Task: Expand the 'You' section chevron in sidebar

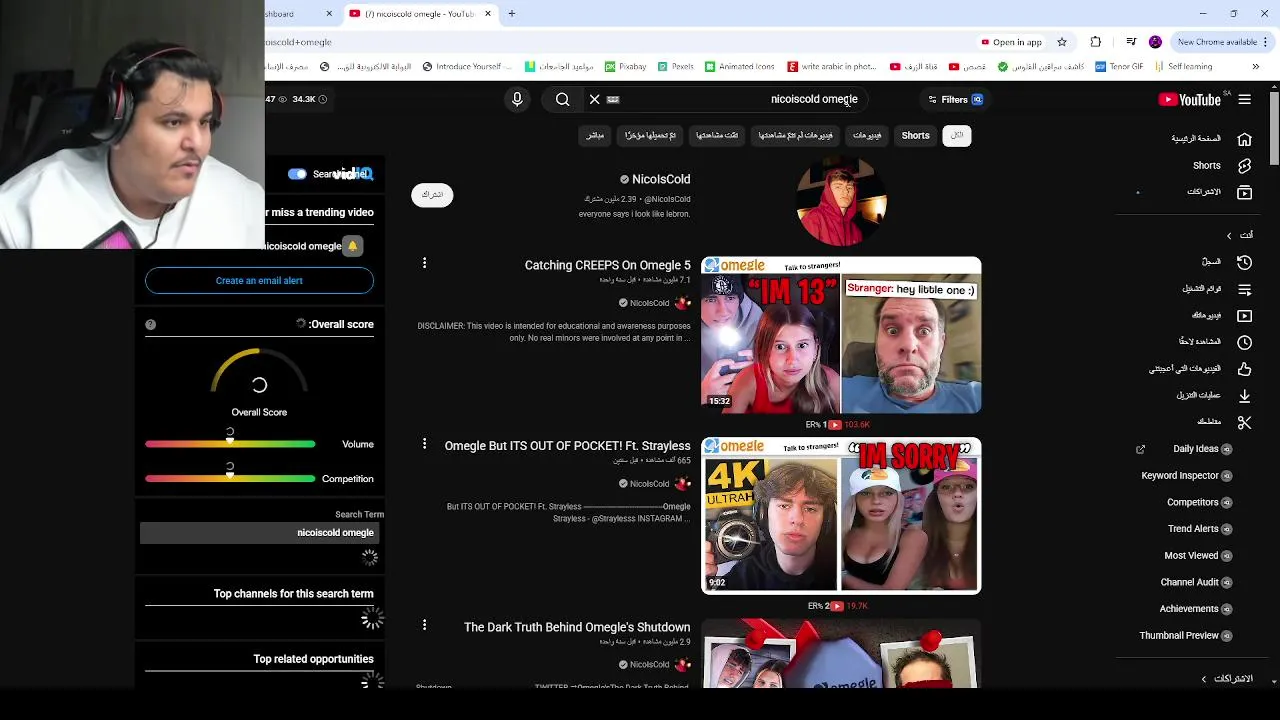Action: [x=1229, y=235]
